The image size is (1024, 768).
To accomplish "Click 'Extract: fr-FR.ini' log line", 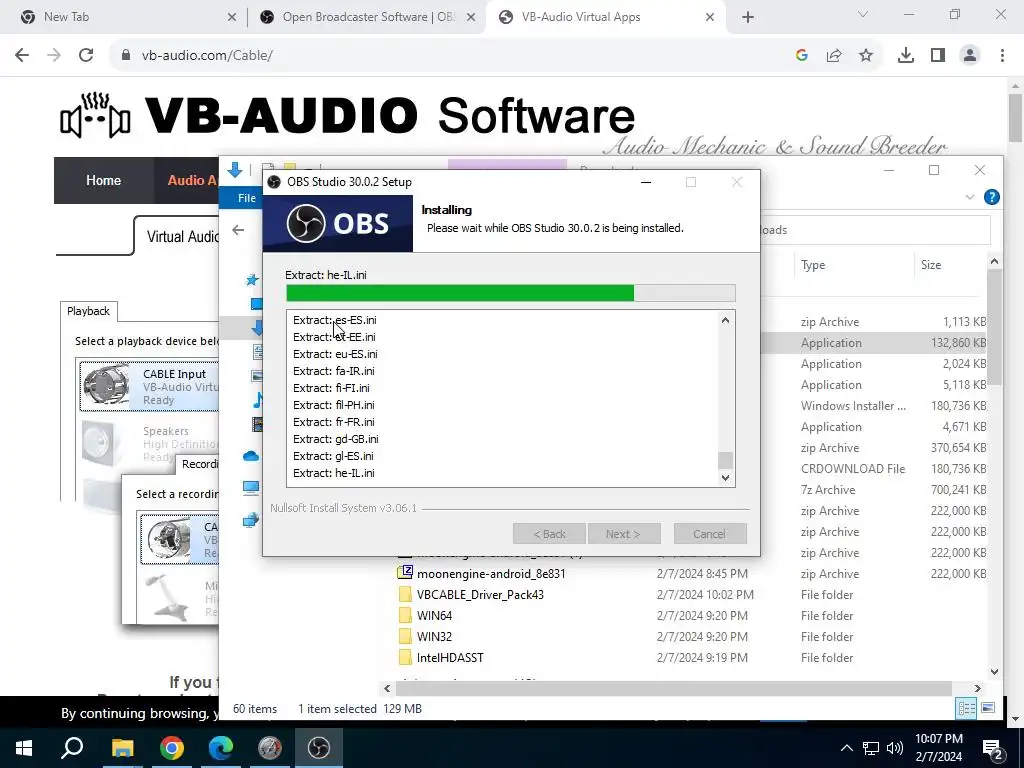I will pyautogui.click(x=334, y=422).
